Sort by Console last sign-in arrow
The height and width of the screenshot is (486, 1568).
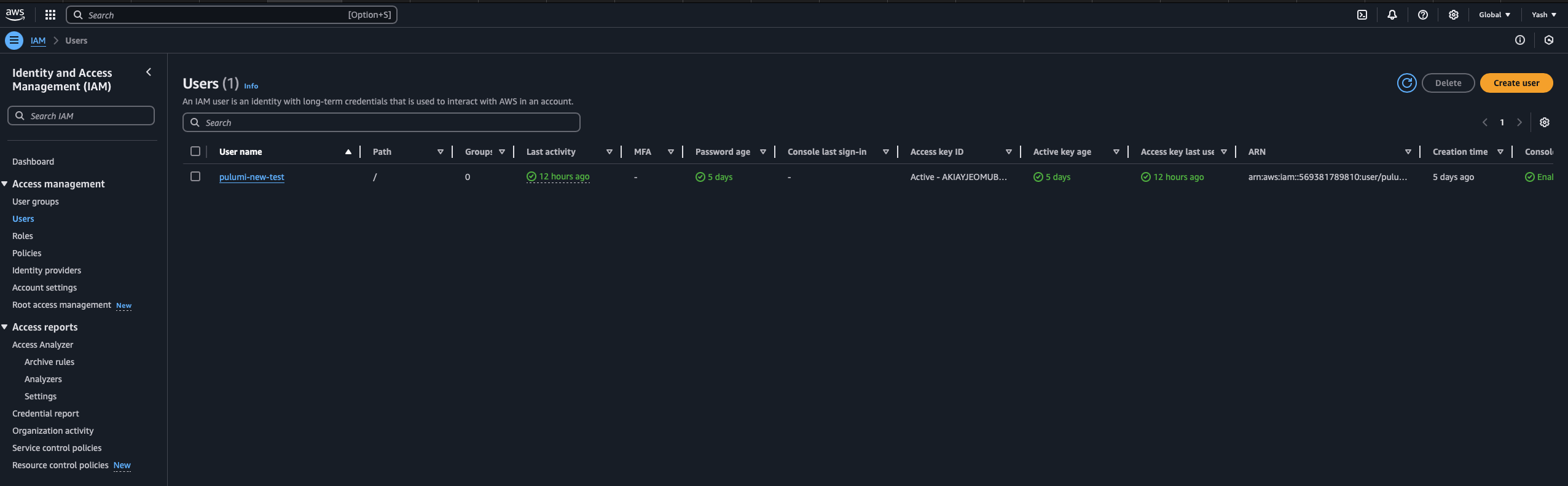(x=886, y=152)
